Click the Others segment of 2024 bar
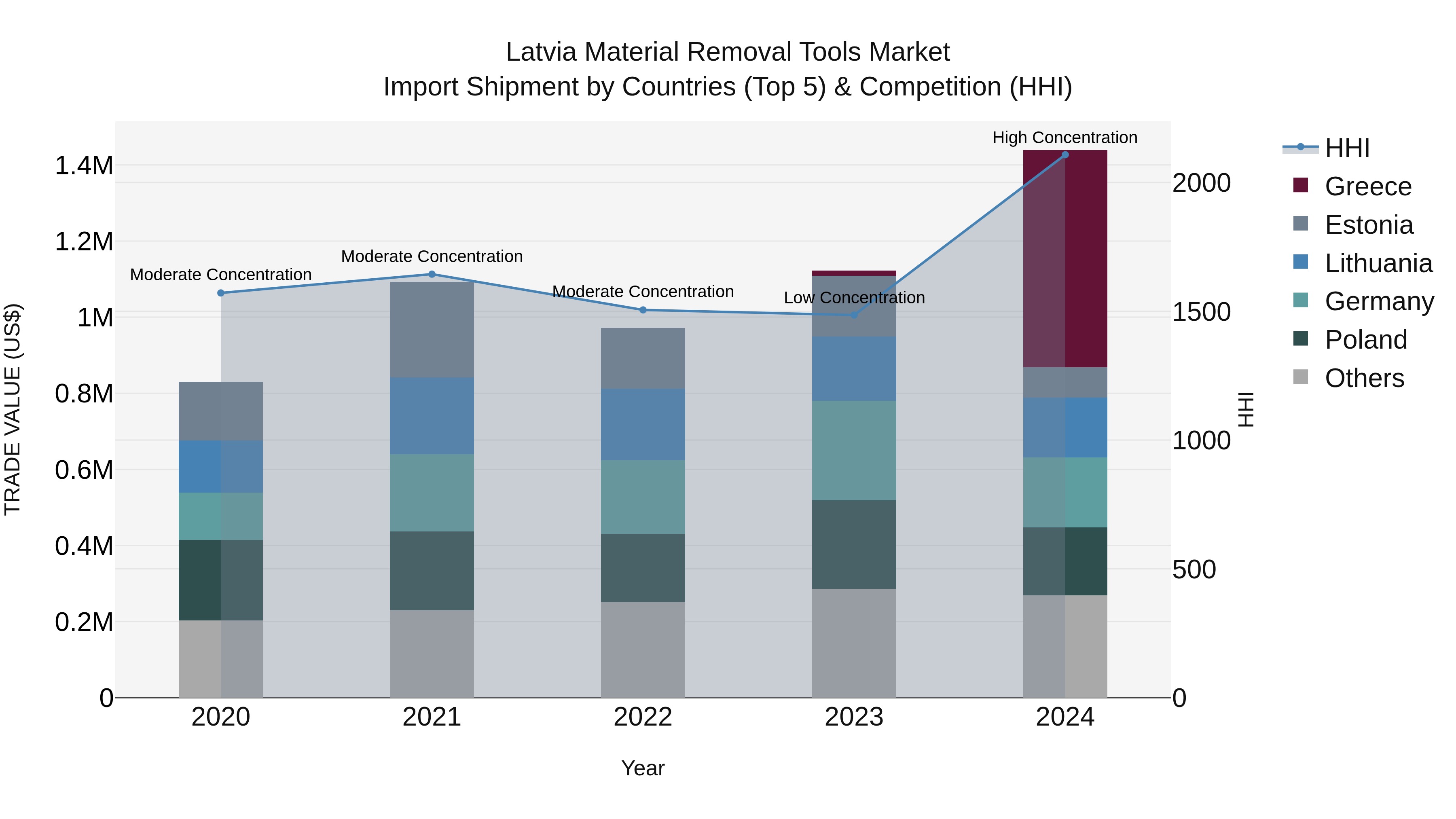This screenshot has height=819, width=1456. pos(1065,646)
